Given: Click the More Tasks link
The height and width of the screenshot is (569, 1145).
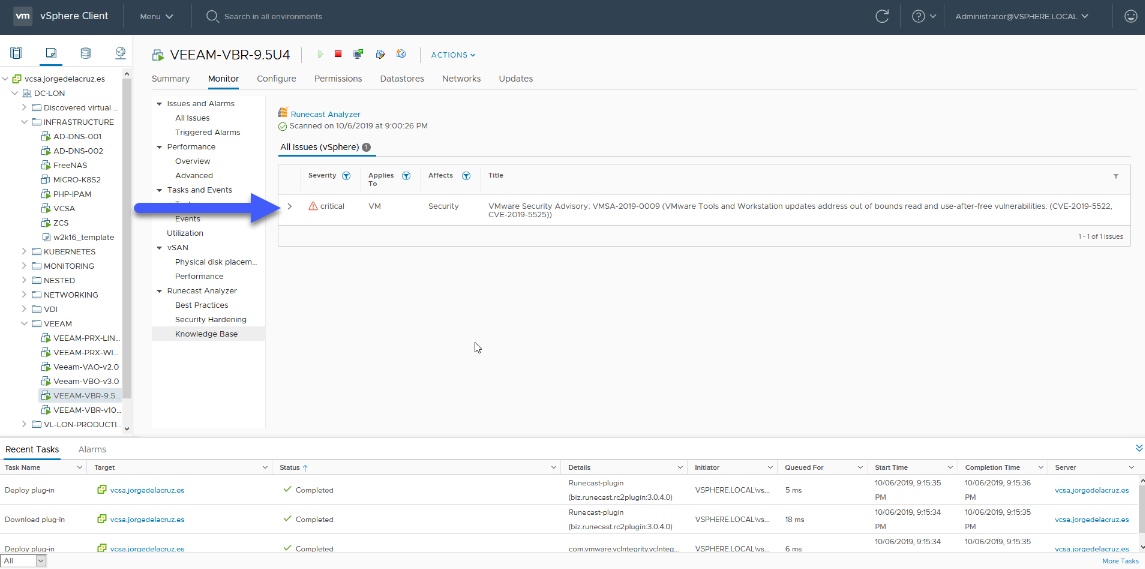Looking at the screenshot, I should click(x=1120, y=561).
